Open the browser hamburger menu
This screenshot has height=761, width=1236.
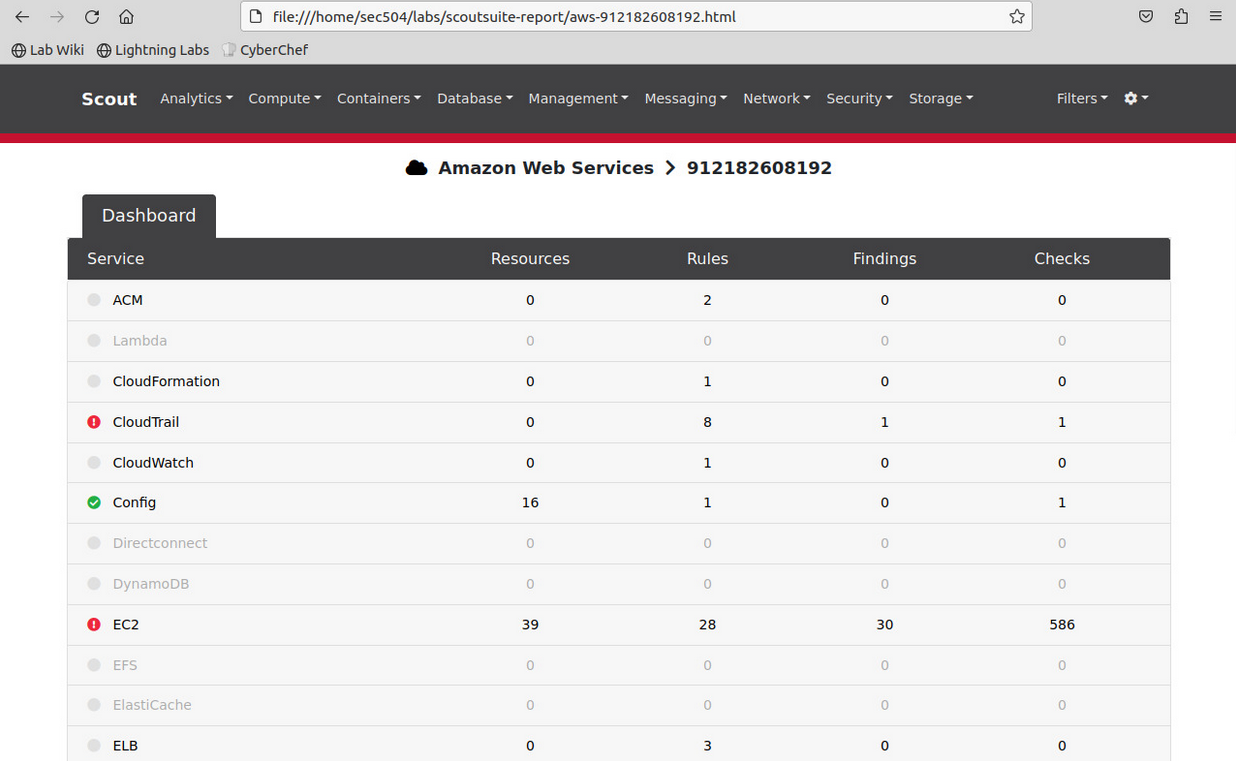tap(1215, 16)
